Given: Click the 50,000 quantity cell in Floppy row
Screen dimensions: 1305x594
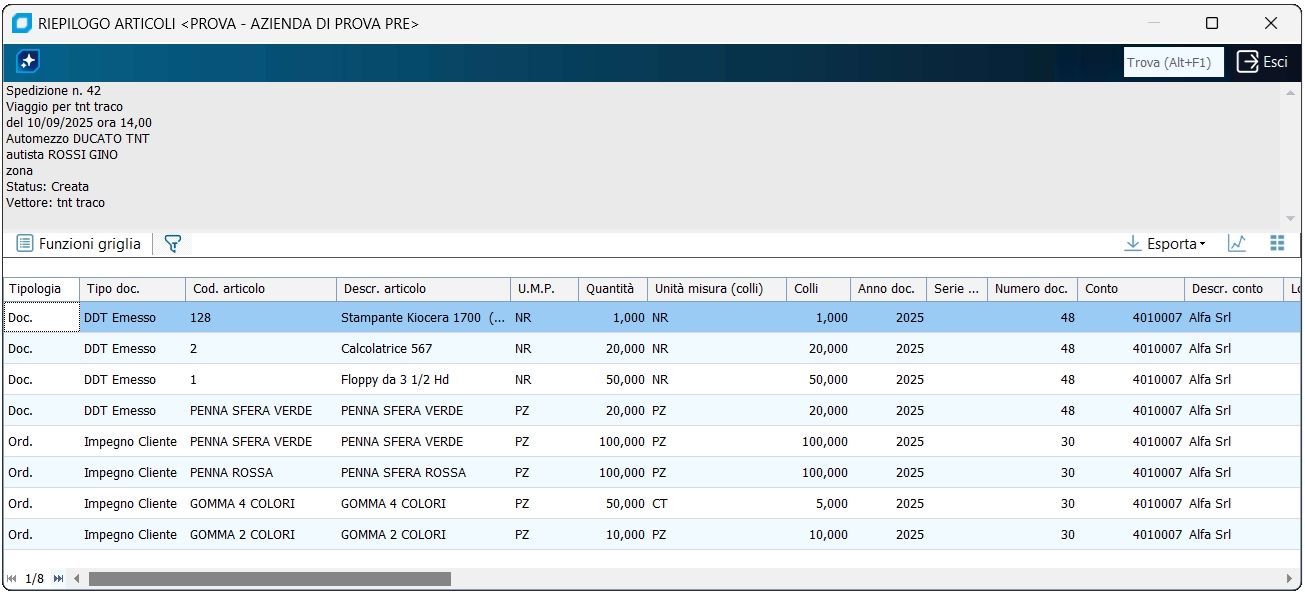Looking at the screenshot, I should (x=613, y=380).
